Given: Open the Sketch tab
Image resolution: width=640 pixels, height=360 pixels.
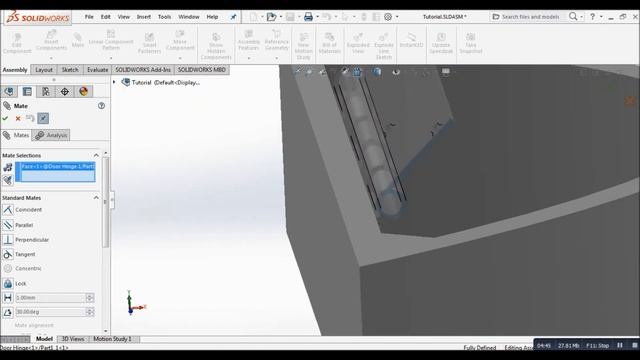Looking at the screenshot, I should click(70, 70).
